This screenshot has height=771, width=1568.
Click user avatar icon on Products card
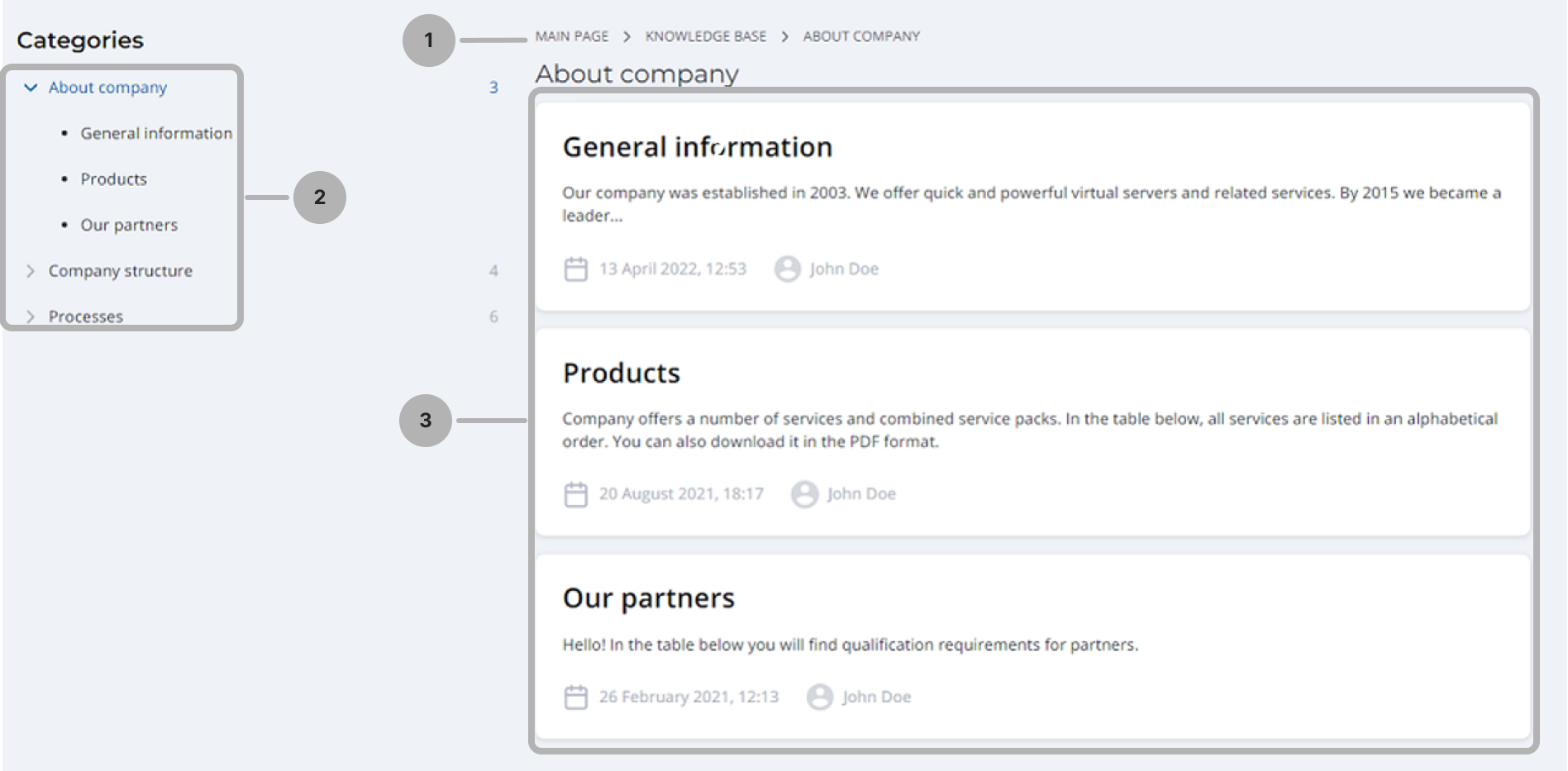[804, 494]
